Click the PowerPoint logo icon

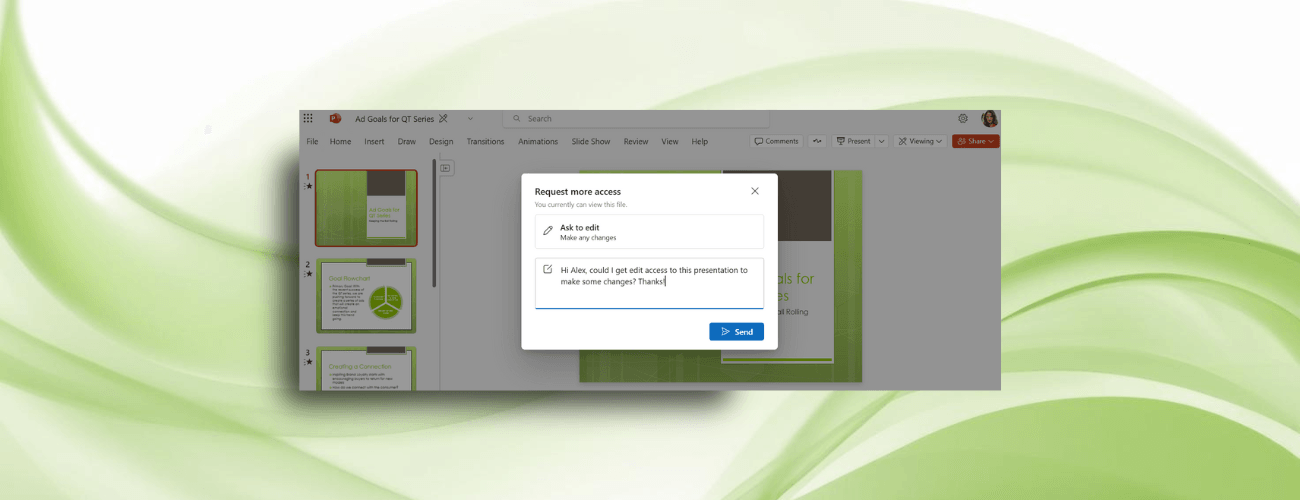335,118
